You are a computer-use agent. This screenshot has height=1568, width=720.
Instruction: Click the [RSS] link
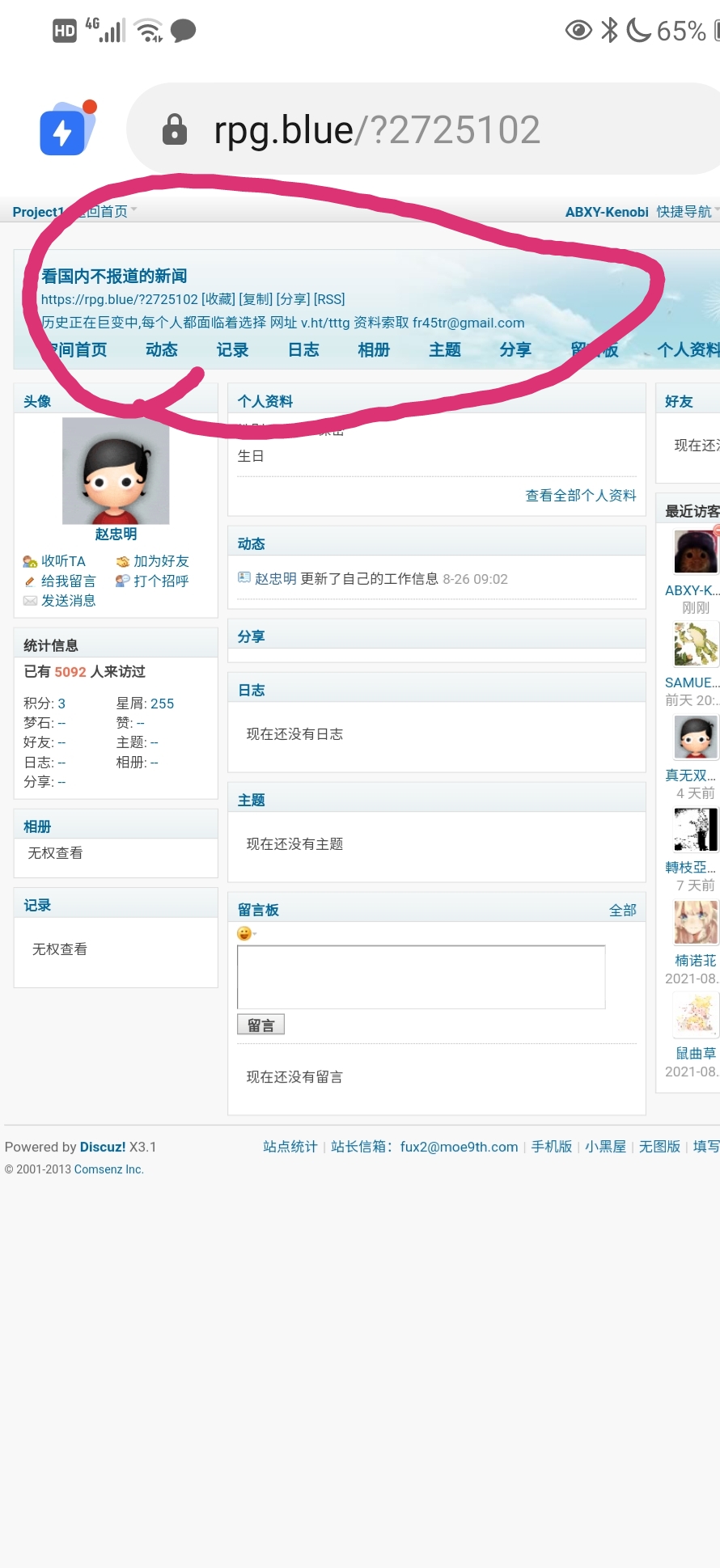click(x=329, y=299)
